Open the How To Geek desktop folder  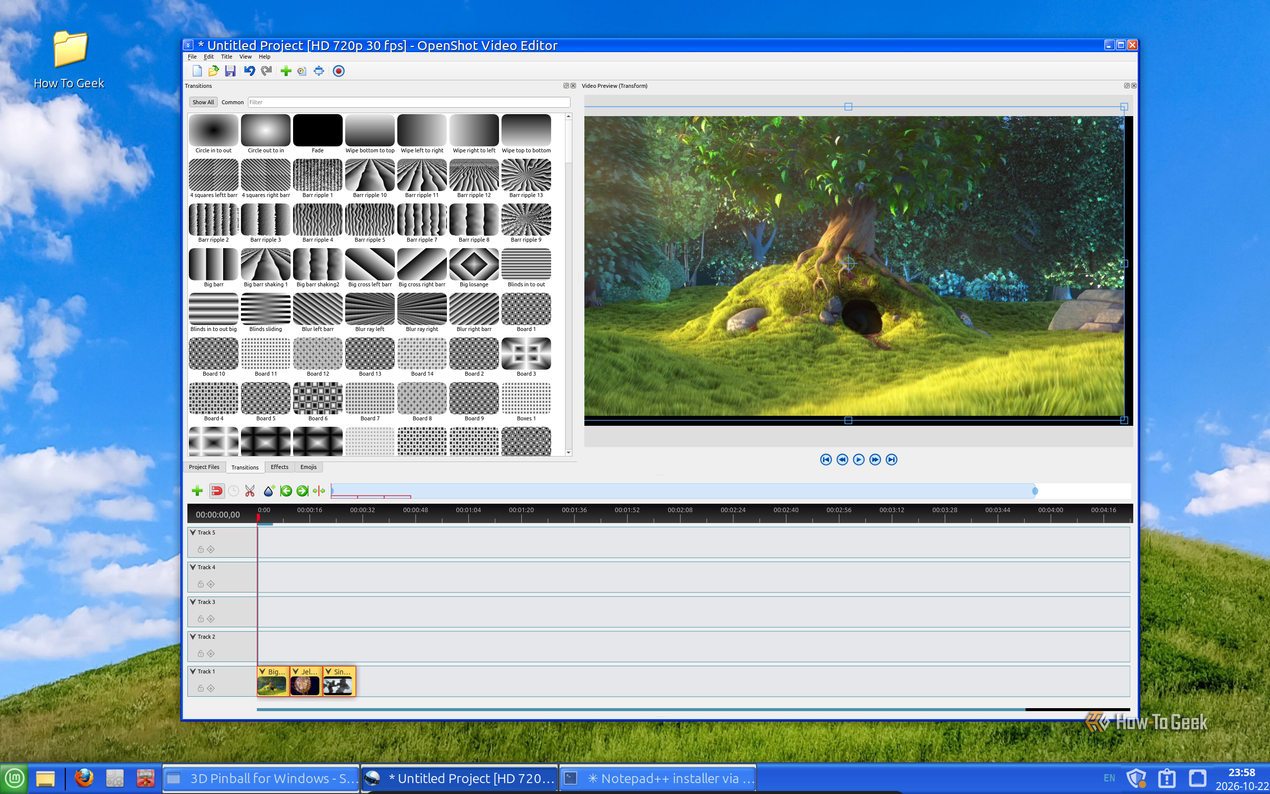(69, 60)
